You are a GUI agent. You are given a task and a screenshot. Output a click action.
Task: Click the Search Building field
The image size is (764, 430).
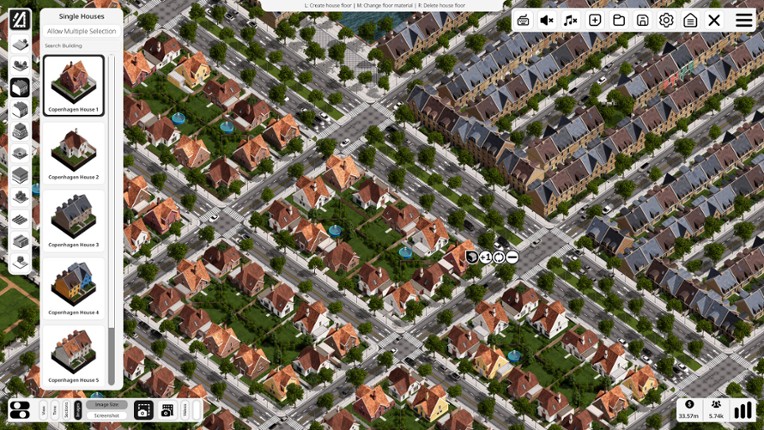point(75,46)
